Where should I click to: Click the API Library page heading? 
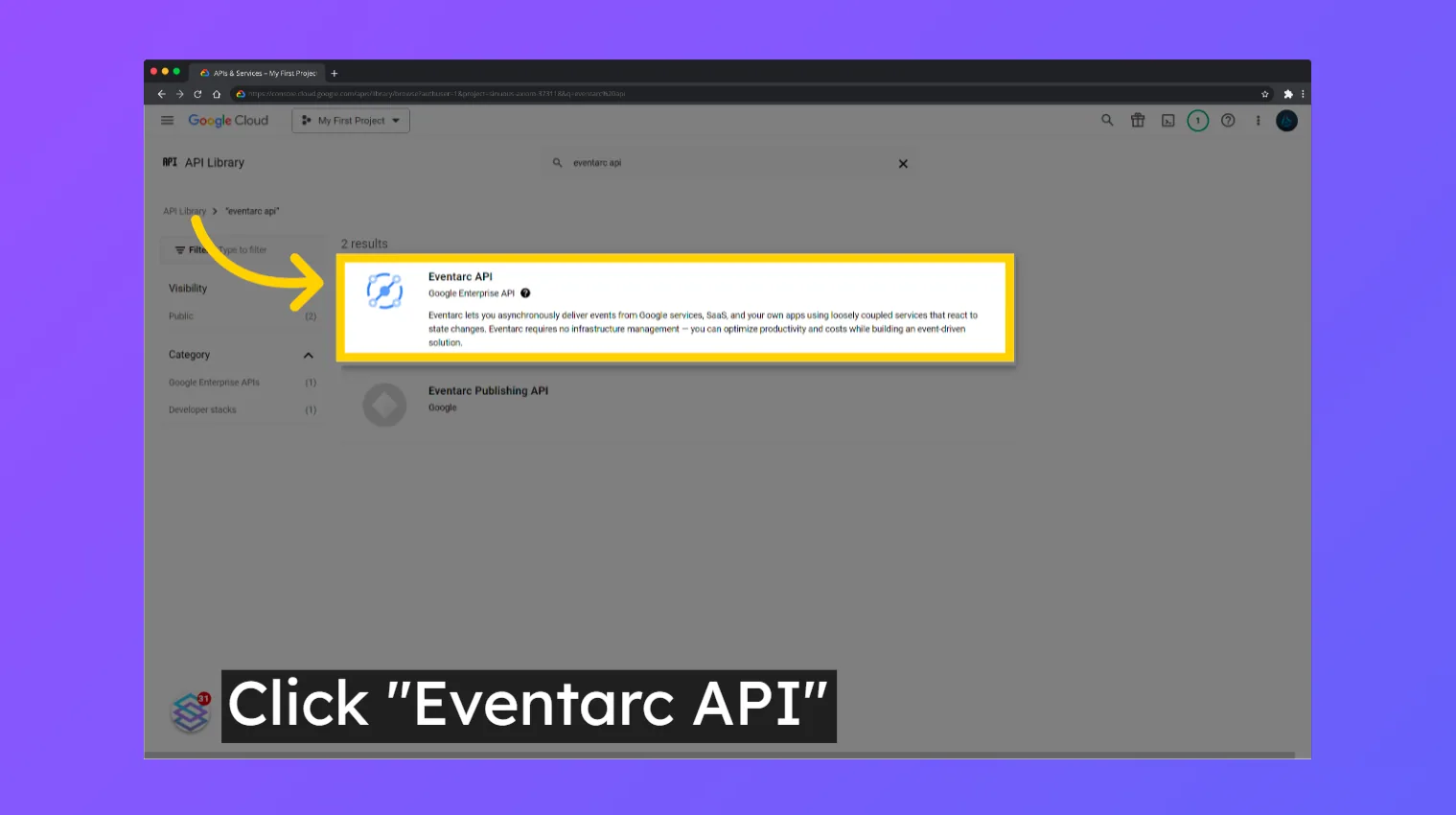click(x=215, y=163)
